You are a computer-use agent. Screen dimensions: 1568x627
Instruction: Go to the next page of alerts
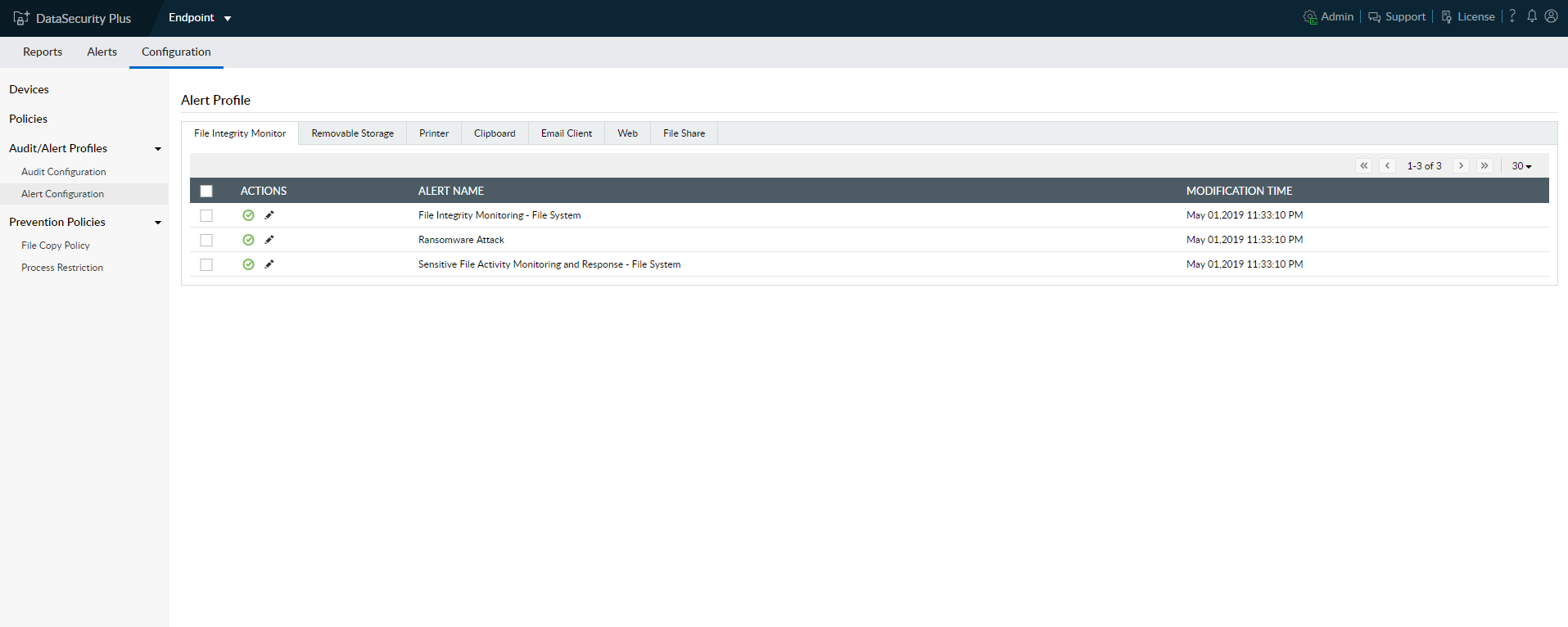(x=1461, y=165)
